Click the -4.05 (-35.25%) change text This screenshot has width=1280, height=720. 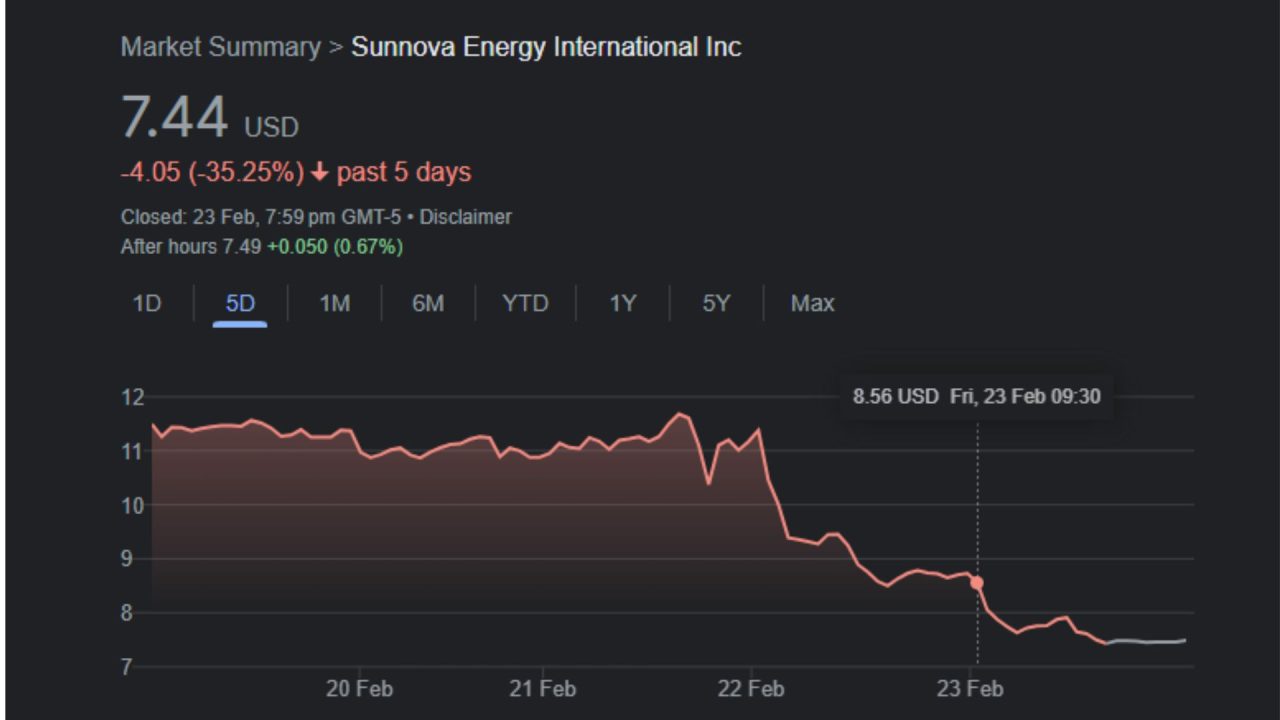(x=212, y=172)
